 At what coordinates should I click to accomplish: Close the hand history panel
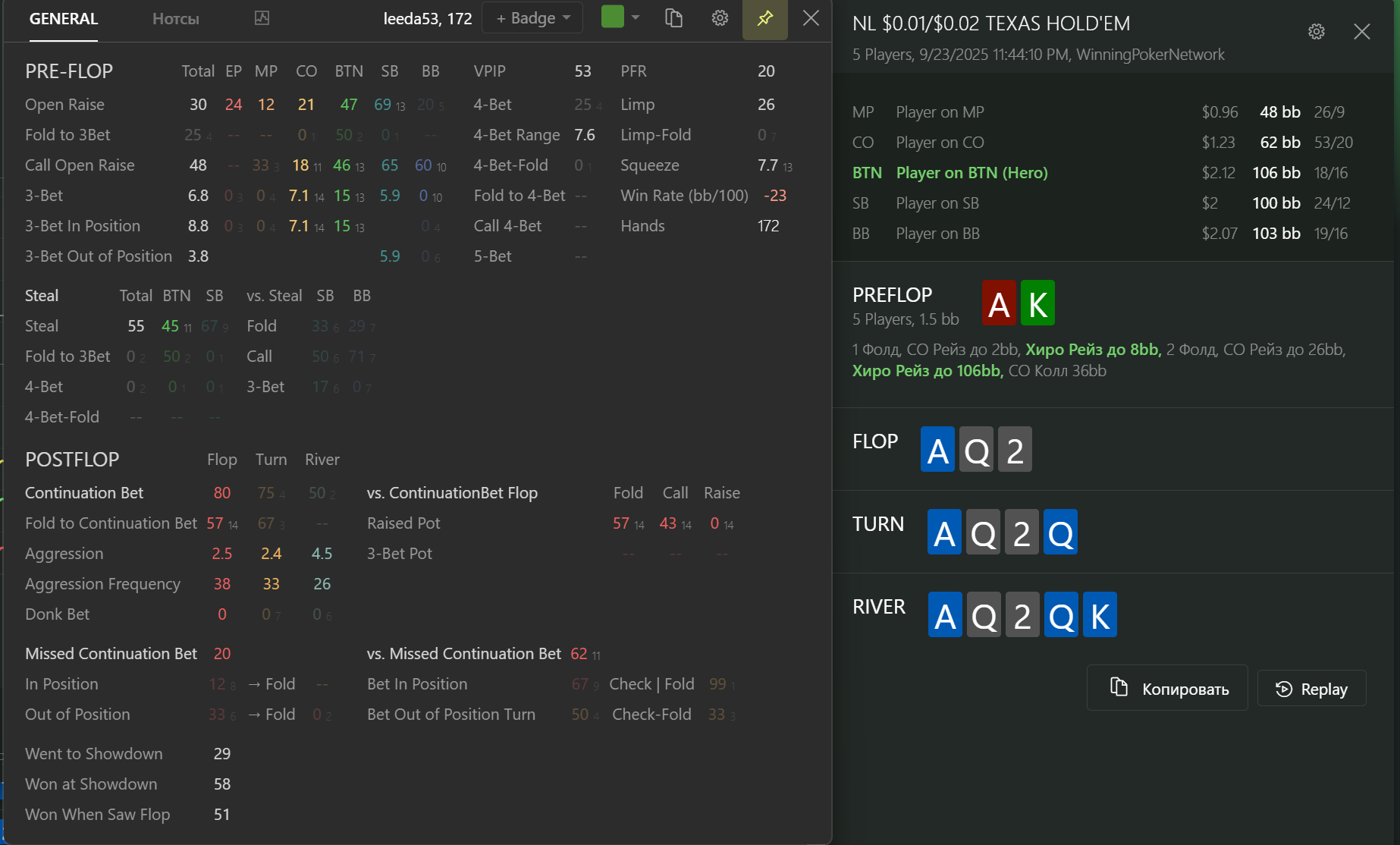click(x=1362, y=31)
